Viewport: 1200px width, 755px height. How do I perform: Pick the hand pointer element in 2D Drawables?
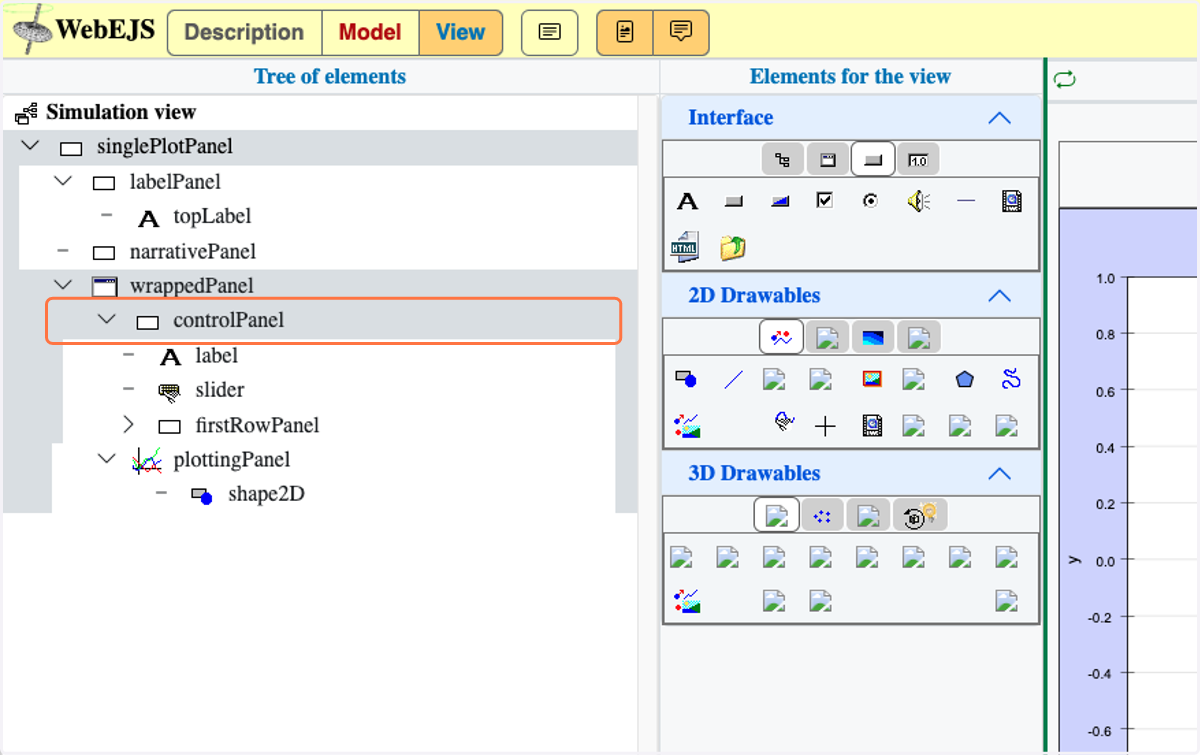click(784, 424)
